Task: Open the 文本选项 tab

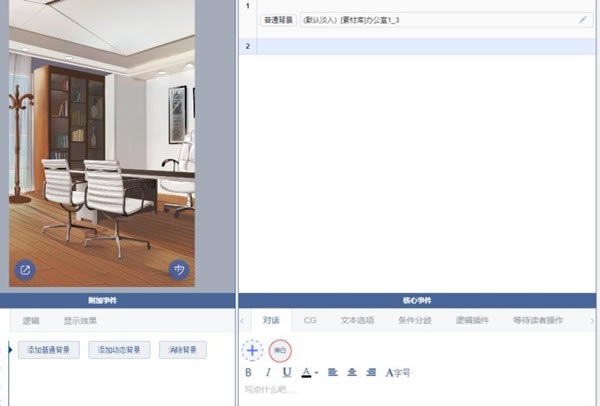Action: [357, 321]
